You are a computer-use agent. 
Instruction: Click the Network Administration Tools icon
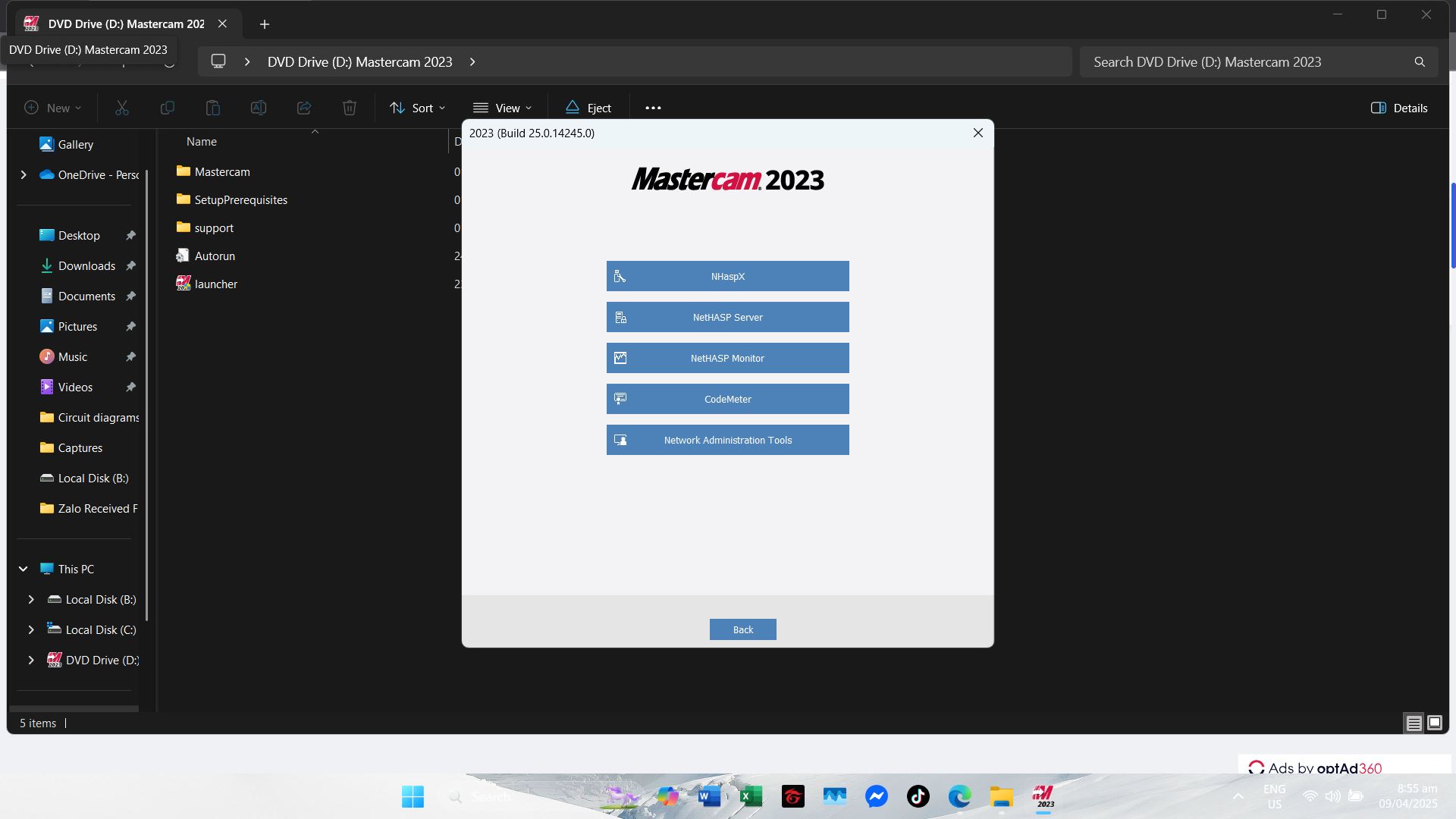(620, 440)
